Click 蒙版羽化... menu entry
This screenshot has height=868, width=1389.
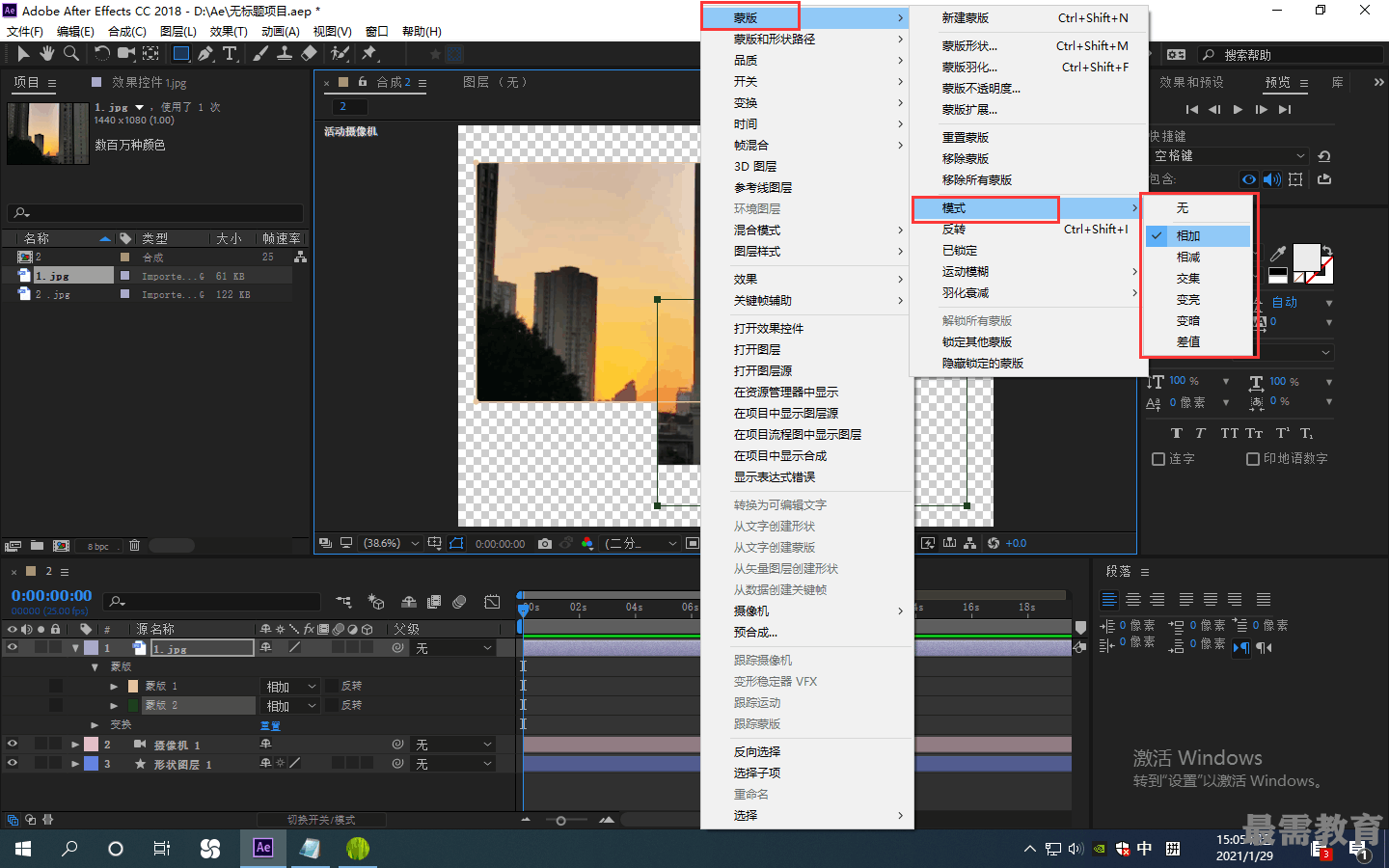969,68
